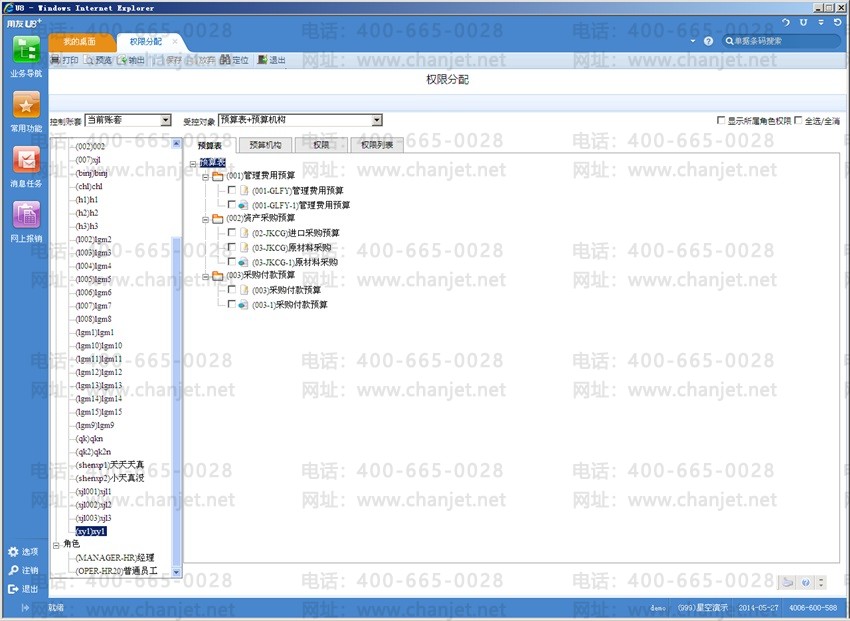Click the 打印 print toolbar icon
Screen dimensions: 850x621
point(55,60)
